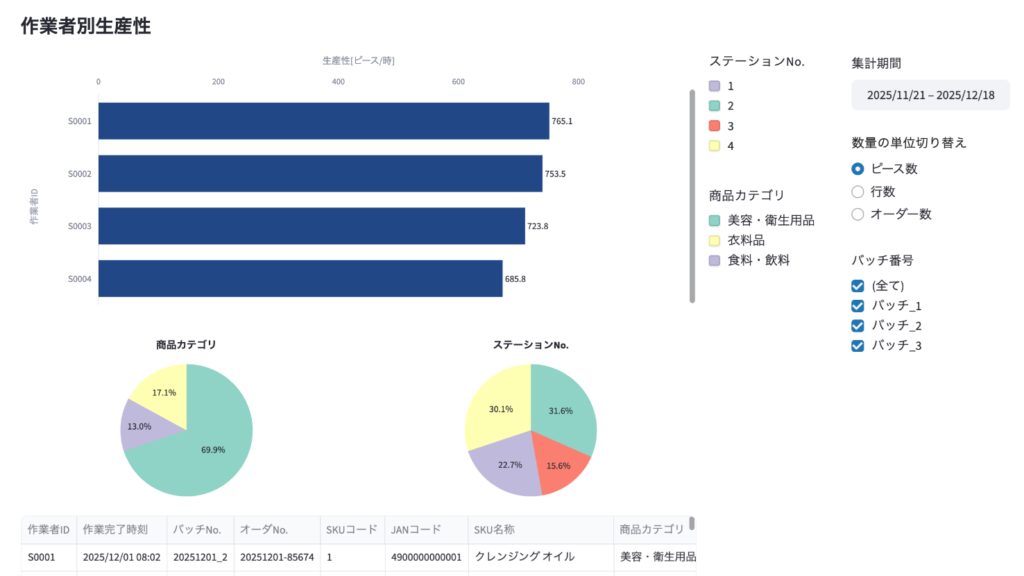Select the オーダー数 unit option
1024x576 pixels.
(857, 214)
